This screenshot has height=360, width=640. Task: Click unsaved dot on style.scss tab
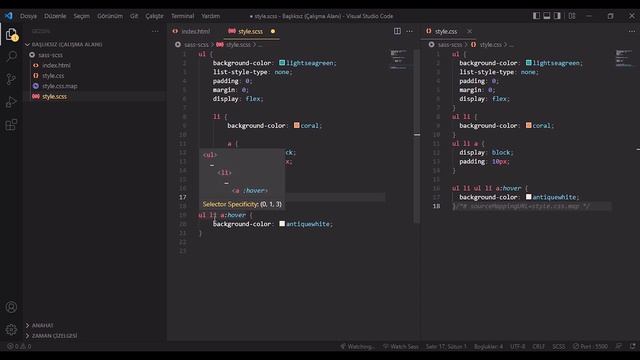coord(273,31)
